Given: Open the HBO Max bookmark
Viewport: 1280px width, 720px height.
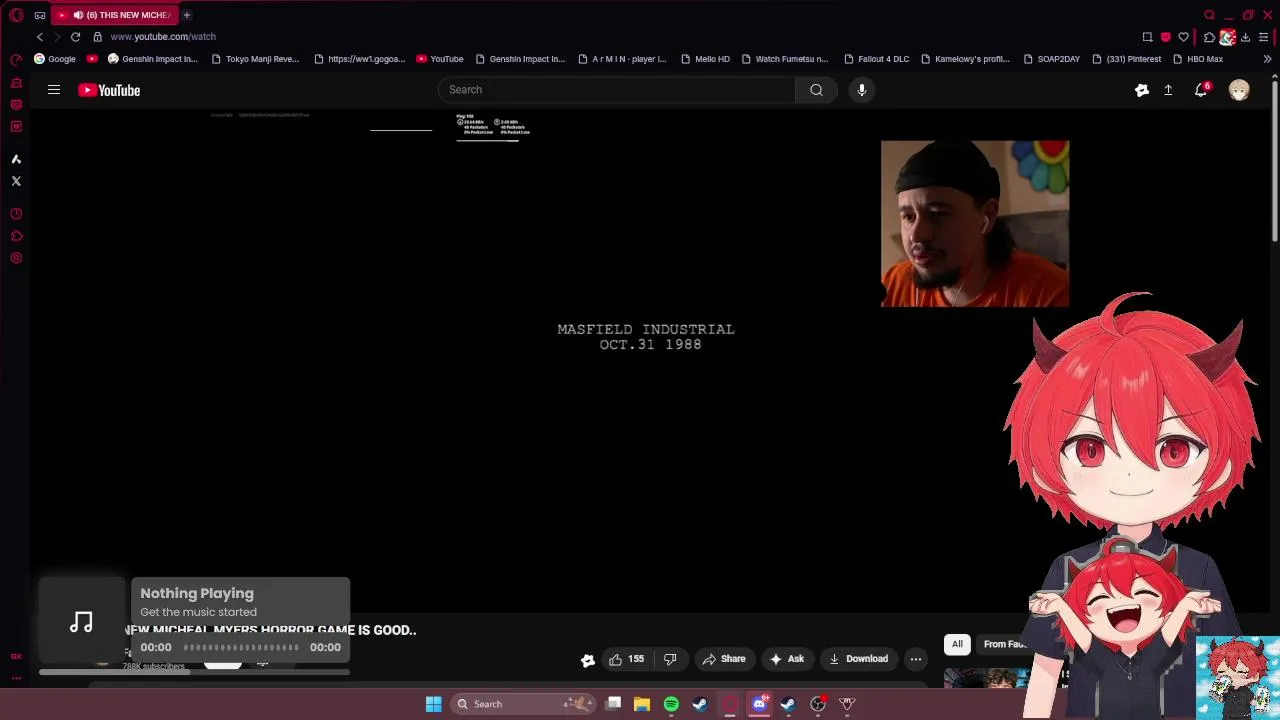Looking at the screenshot, I should [1197, 59].
